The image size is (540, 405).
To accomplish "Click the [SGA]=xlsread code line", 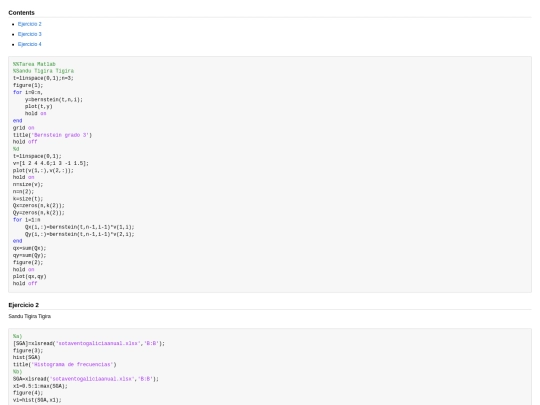I will 89,343.
